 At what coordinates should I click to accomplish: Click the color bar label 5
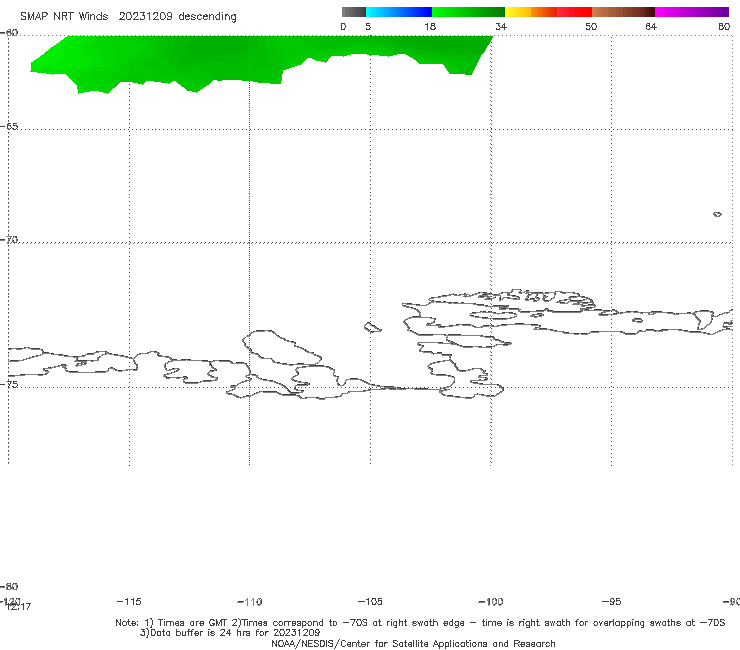coord(368,26)
